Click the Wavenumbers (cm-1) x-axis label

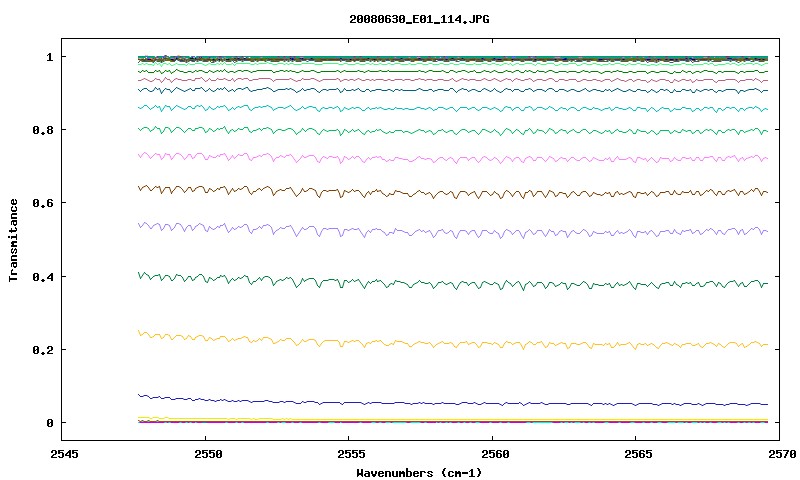click(419, 473)
